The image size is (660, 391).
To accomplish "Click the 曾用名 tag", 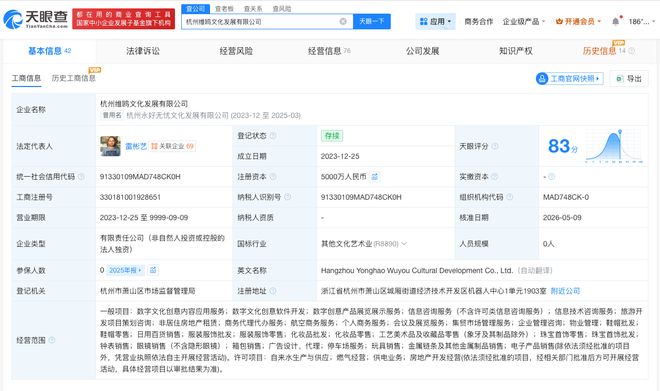I will [x=112, y=115].
